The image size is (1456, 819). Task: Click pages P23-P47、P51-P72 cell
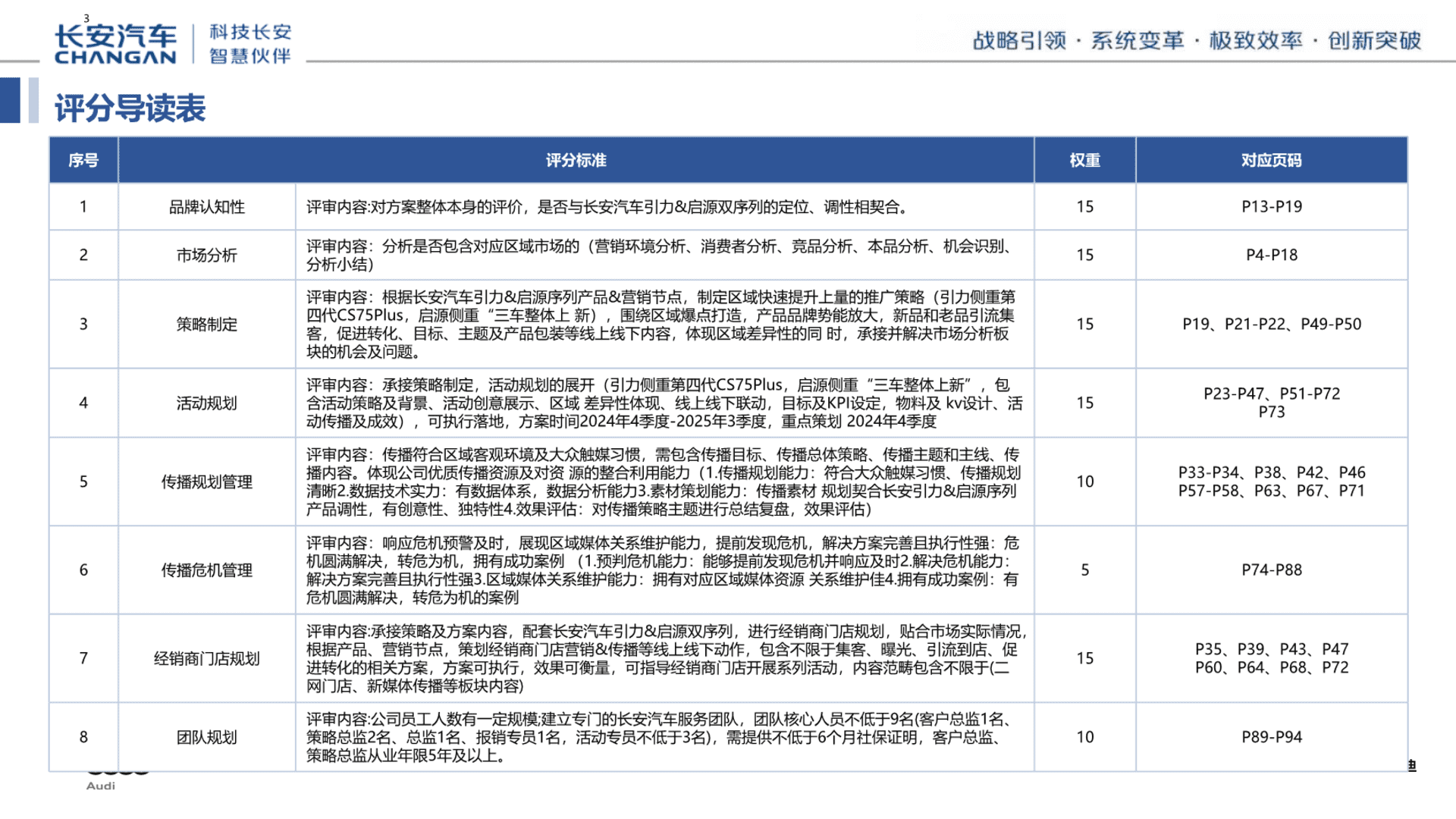pos(1272,403)
